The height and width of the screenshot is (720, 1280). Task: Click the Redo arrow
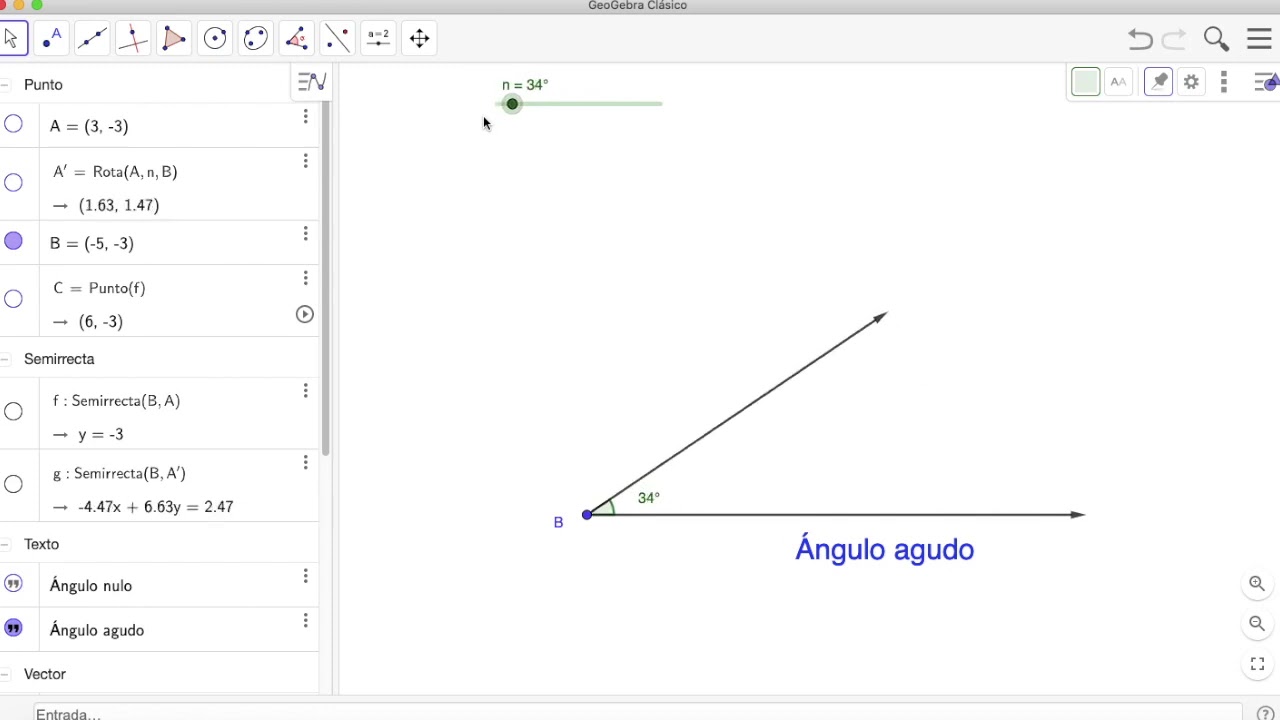pos(1174,39)
